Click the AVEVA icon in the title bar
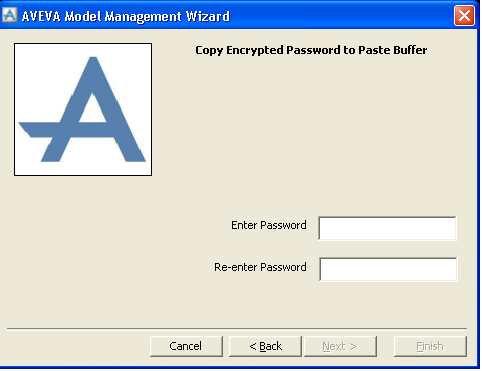 tap(9, 15)
